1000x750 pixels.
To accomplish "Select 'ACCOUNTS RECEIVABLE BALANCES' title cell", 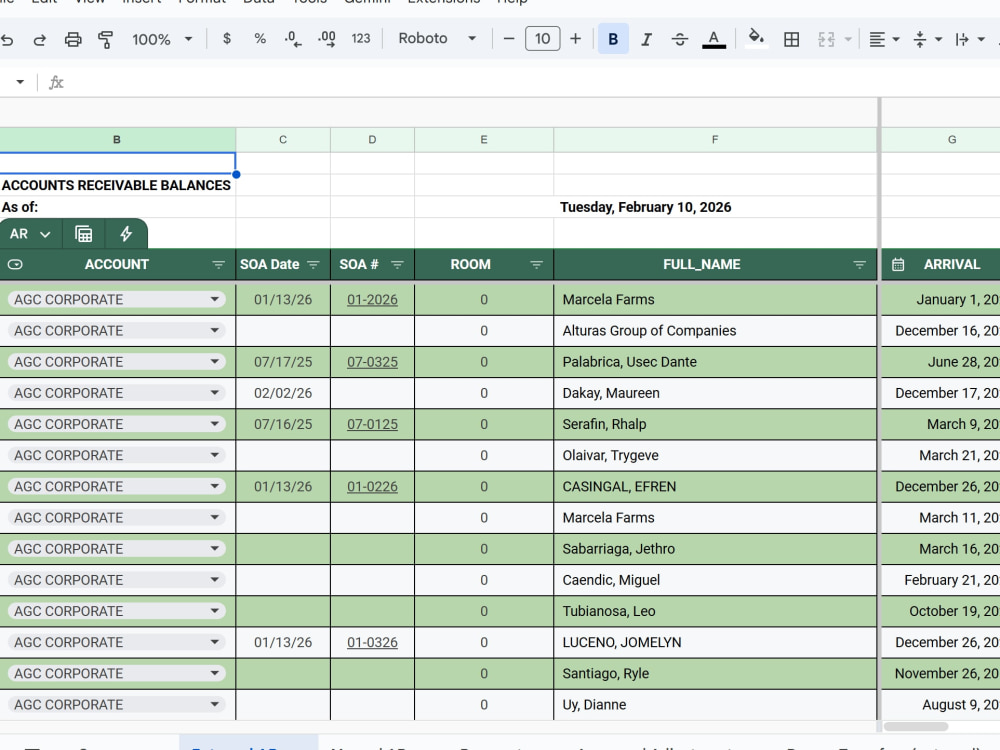I will 117,185.
